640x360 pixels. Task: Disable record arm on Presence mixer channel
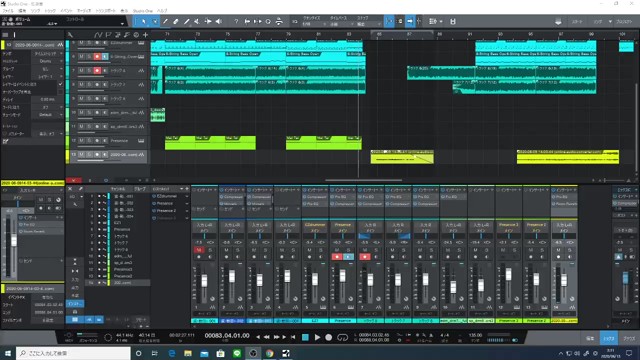tap(337, 257)
